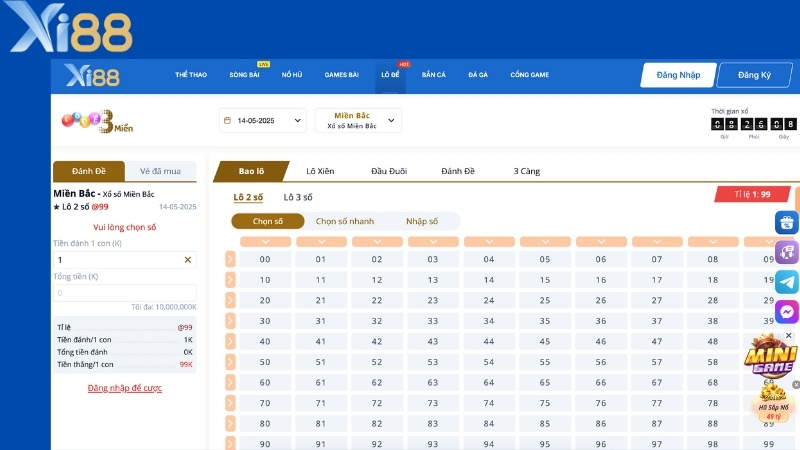
Task: Select entire row starting with 30
Action: (230, 321)
